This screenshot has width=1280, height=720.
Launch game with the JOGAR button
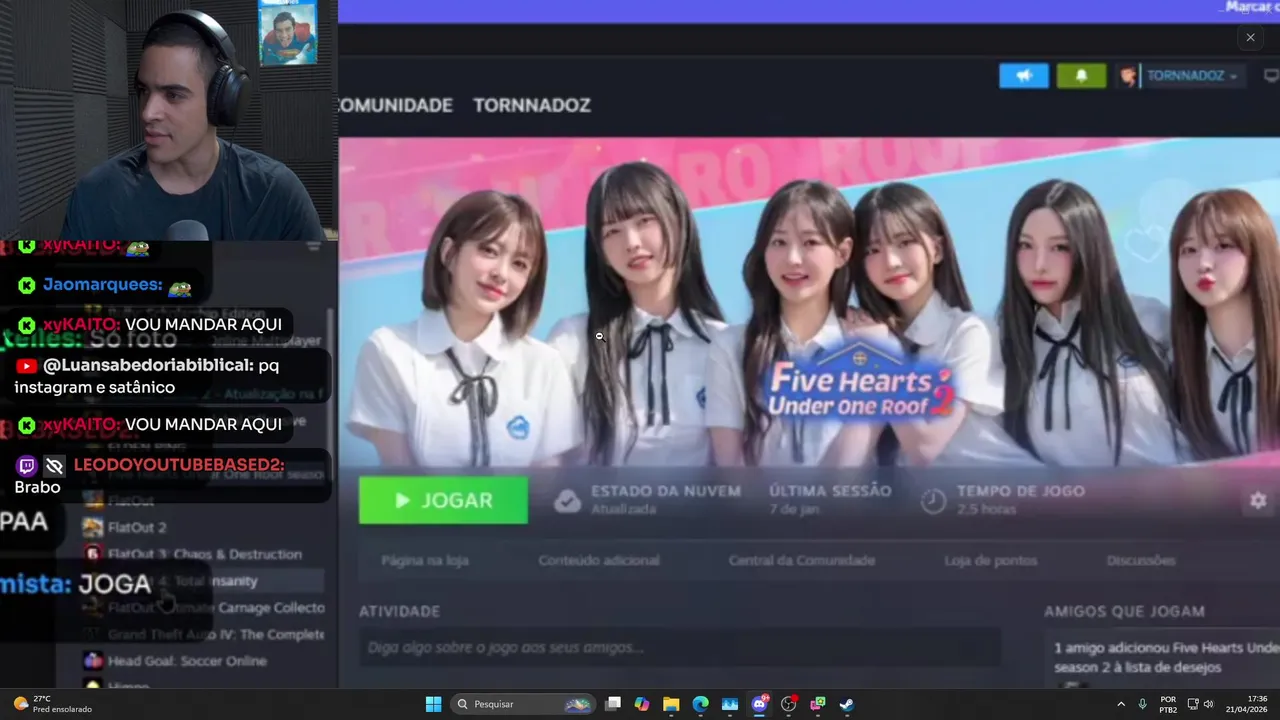point(443,500)
